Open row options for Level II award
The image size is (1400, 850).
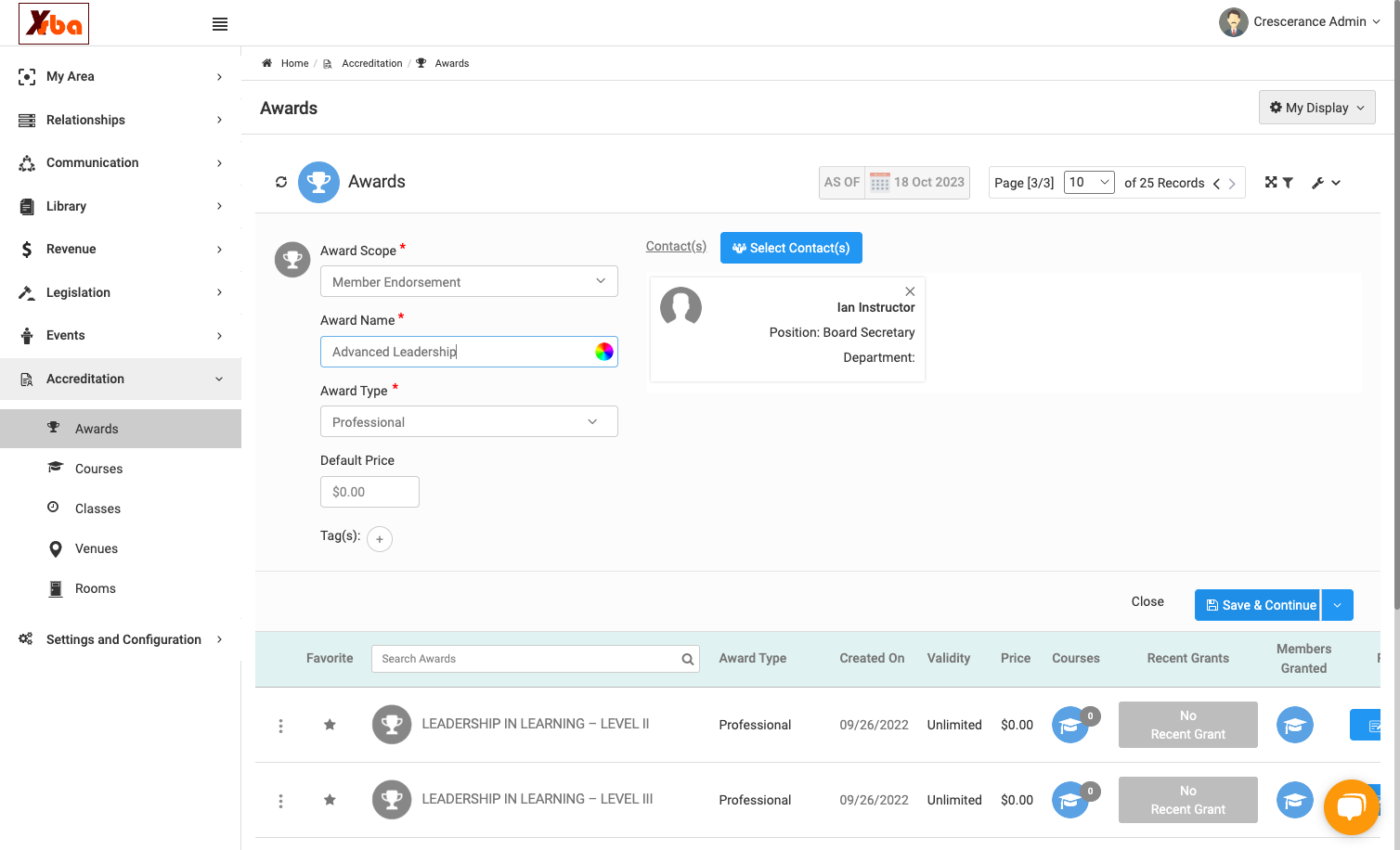tap(280, 726)
